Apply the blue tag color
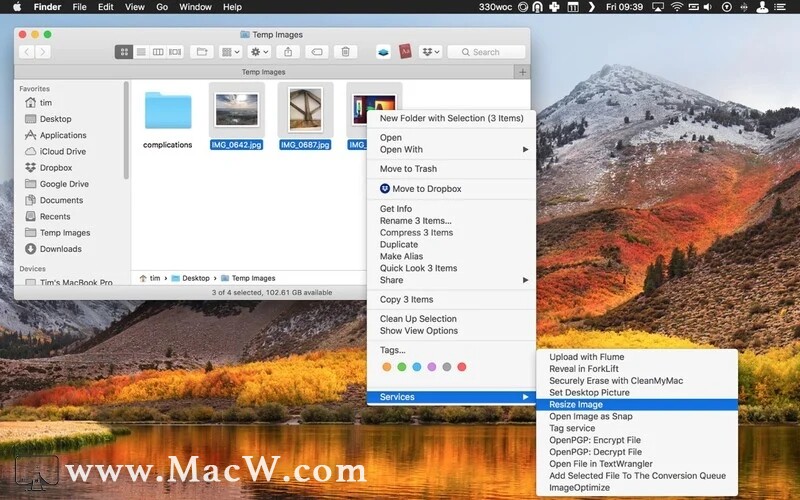Viewport: 800px width, 500px height. tap(417, 367)
